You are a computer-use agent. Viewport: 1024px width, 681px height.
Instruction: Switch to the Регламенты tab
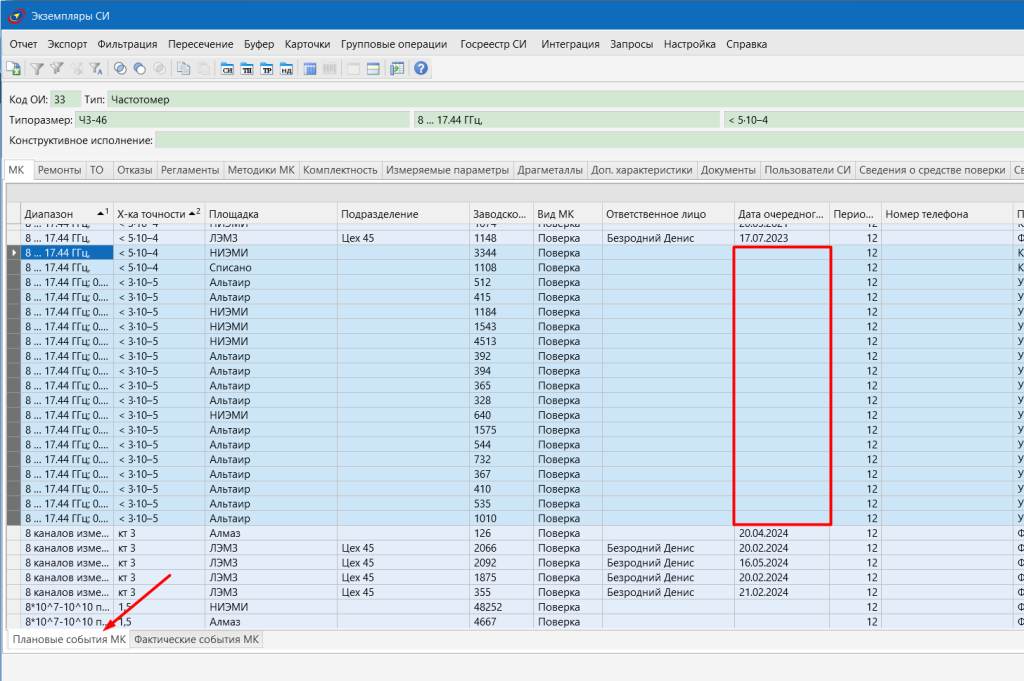coord(190,170)
